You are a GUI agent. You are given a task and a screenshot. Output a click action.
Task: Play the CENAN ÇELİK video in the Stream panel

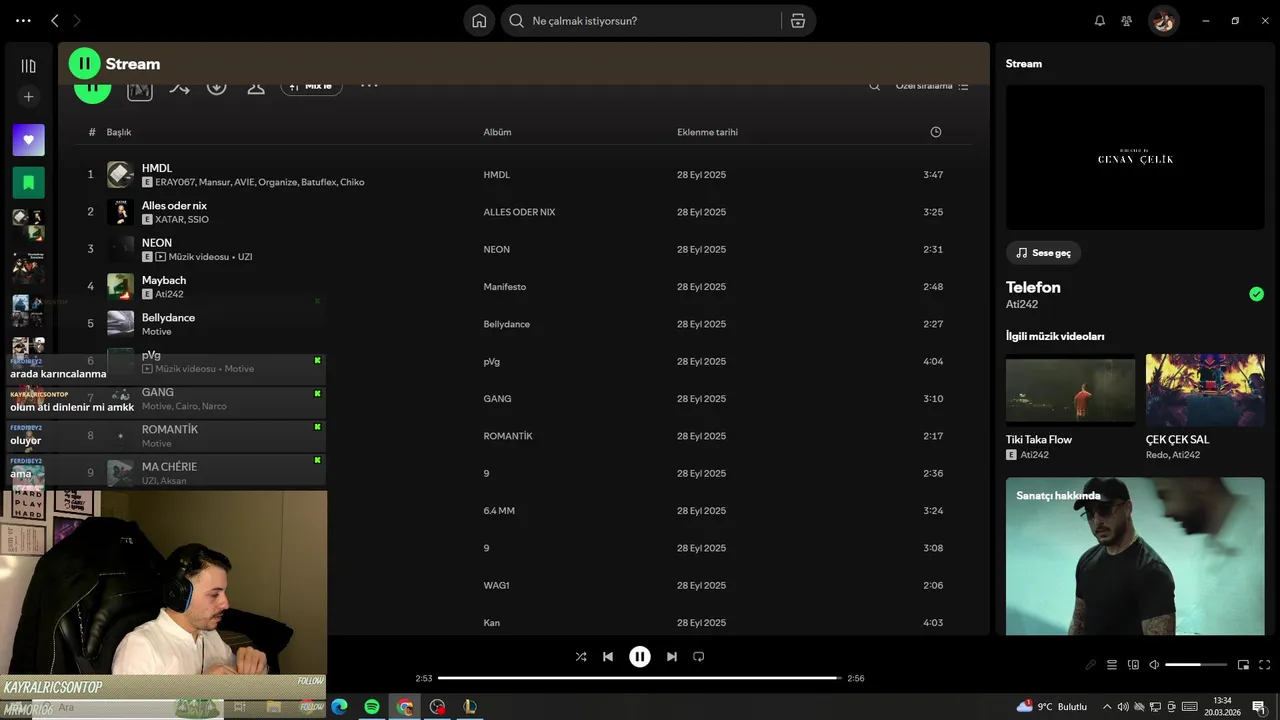(x=1135, y=157)
